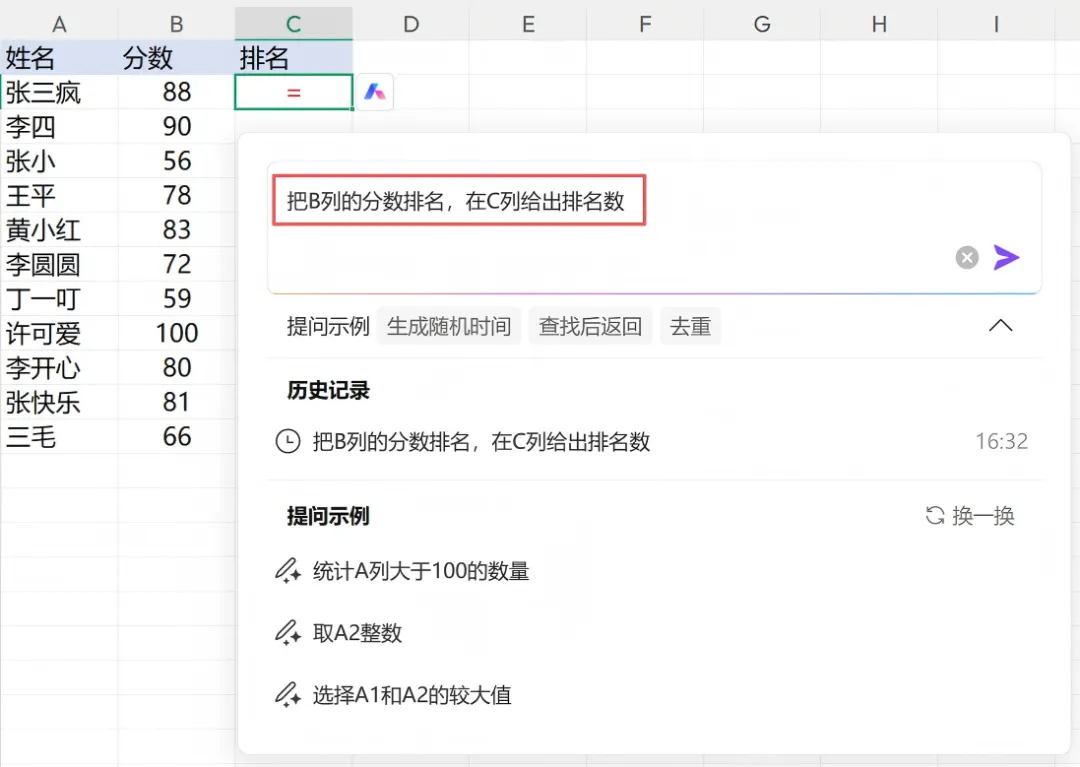
Task: Select the score cell with value 66
Action: [x=176, y=437]
